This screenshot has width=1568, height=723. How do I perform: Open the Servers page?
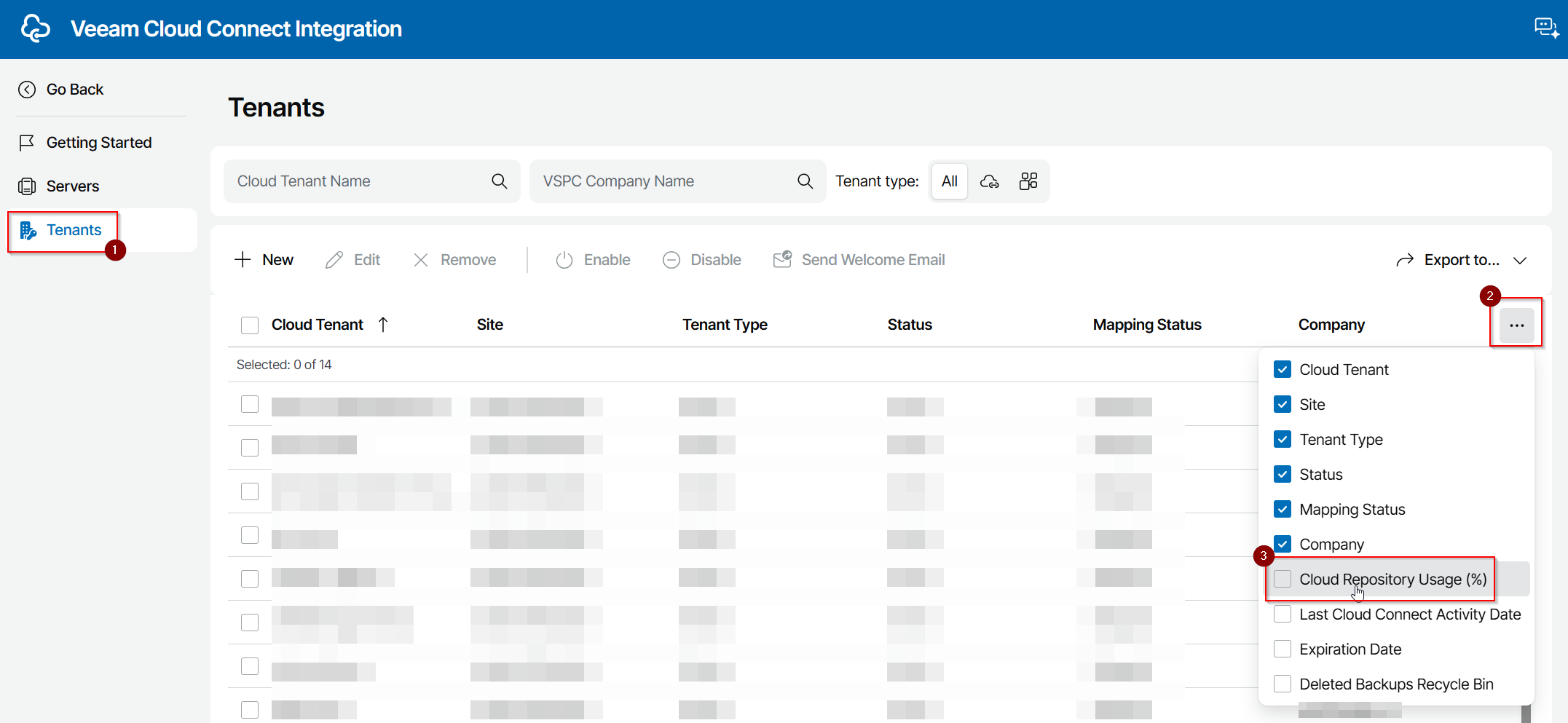[x=73, y=186]
